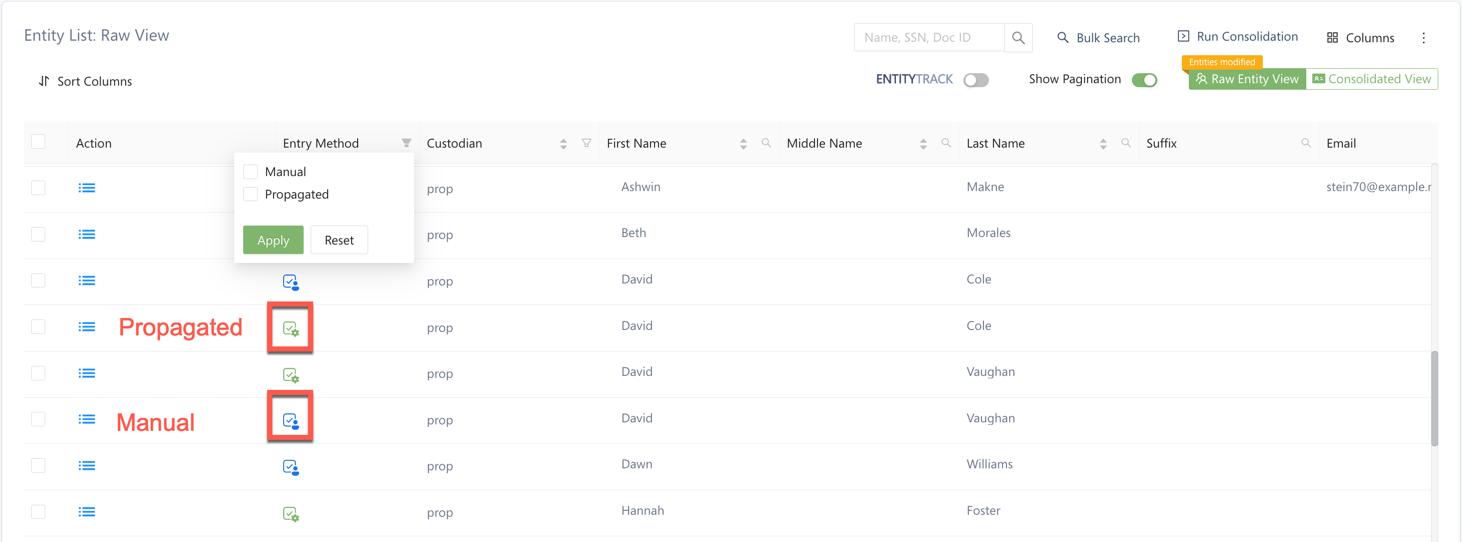Open First Name column search icon
Viewport: 1462px width, 542px height.
pos(766,143)
